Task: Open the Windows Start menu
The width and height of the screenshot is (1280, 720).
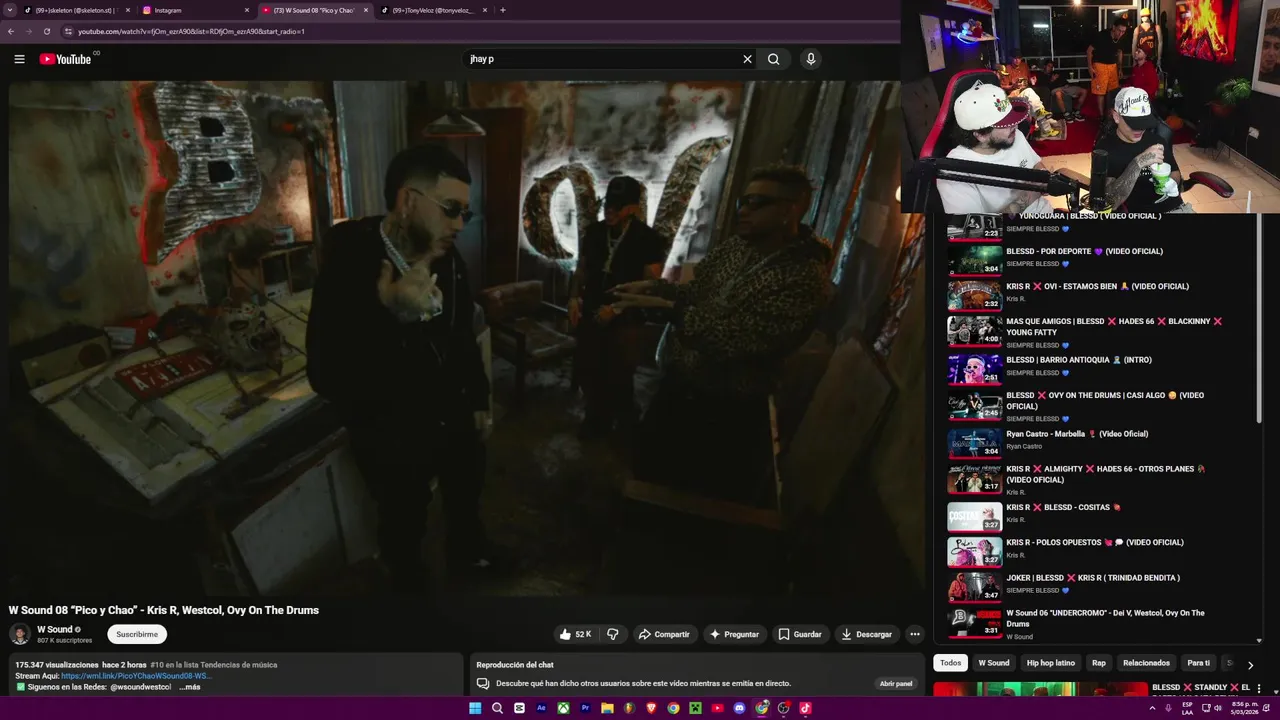Action: click(x=475, y=708)
